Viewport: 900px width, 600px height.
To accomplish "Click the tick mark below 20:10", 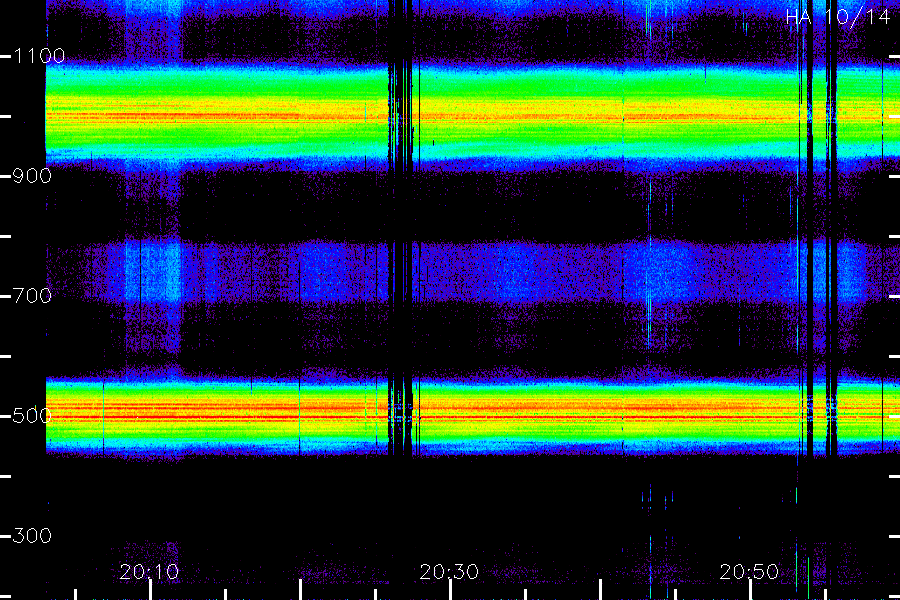I will 150,590.
